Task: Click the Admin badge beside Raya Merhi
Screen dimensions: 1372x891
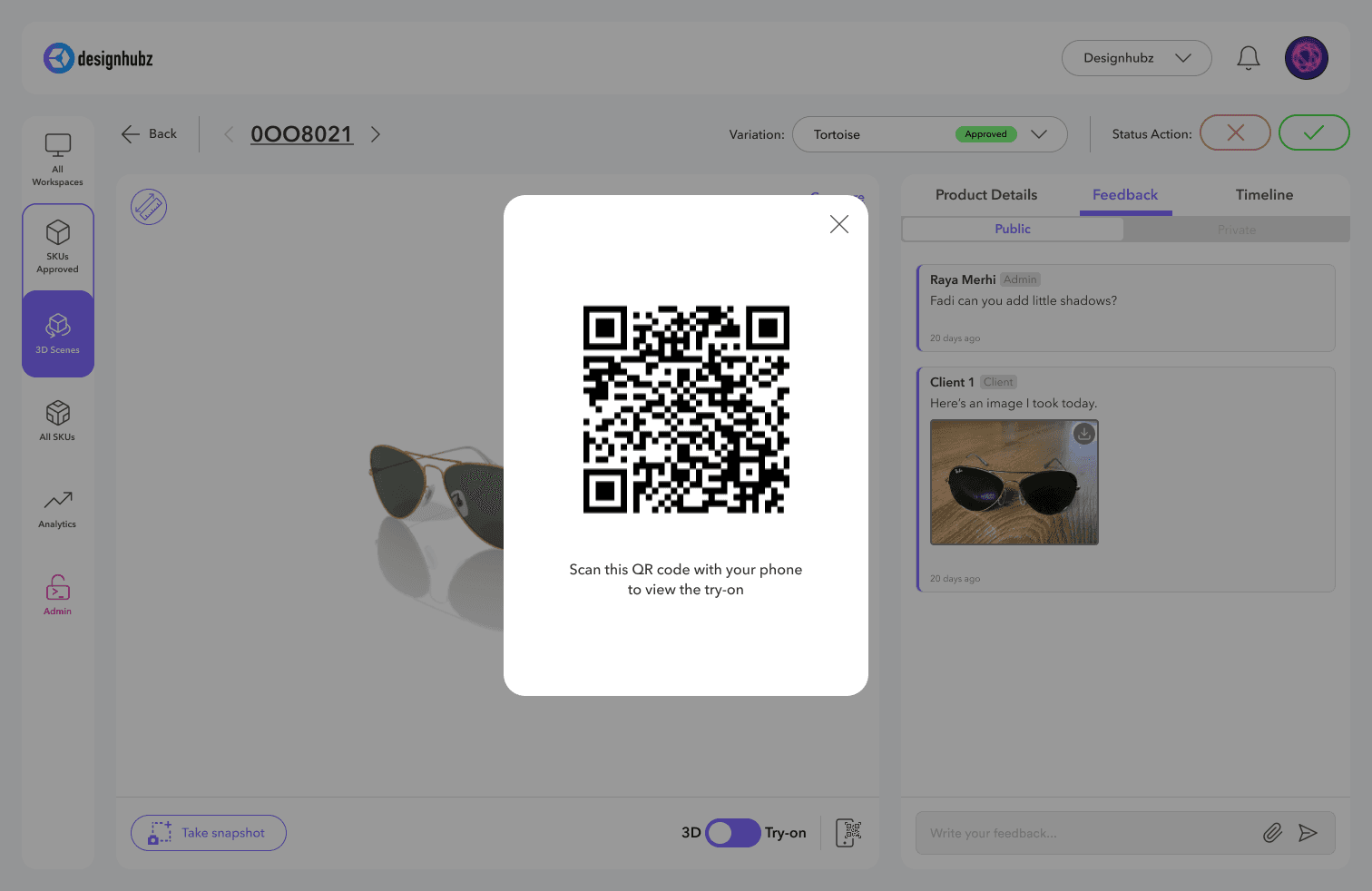Action: point(1020,279)
